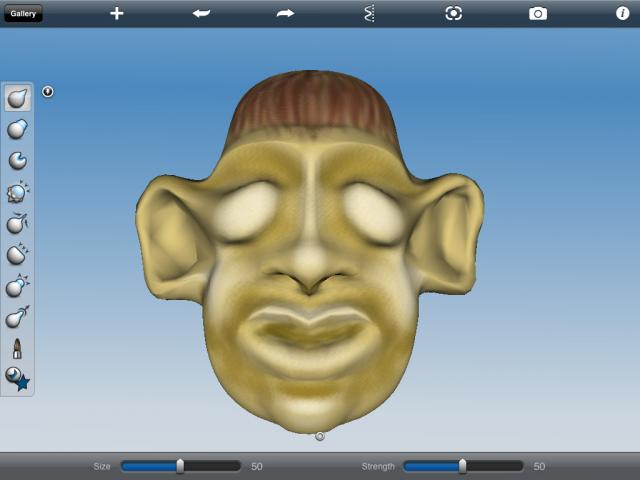The image size is (640, 480).
Task: Undo the last sculpt stroke
Action: [x=201, y=14]
